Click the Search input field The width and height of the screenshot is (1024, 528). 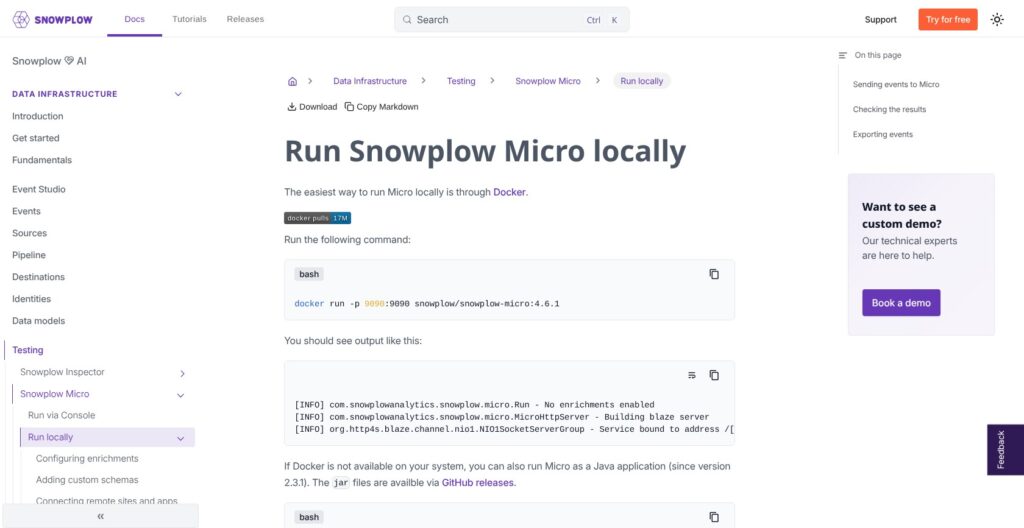(x=511, y=20)
